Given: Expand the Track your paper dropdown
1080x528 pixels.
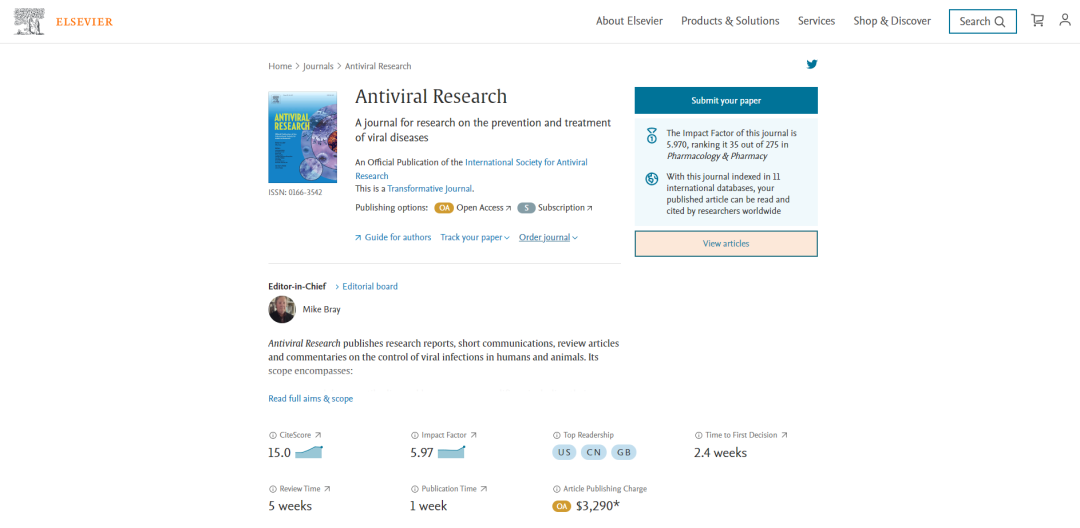Looking at the screenshot, I should [475, 237].
